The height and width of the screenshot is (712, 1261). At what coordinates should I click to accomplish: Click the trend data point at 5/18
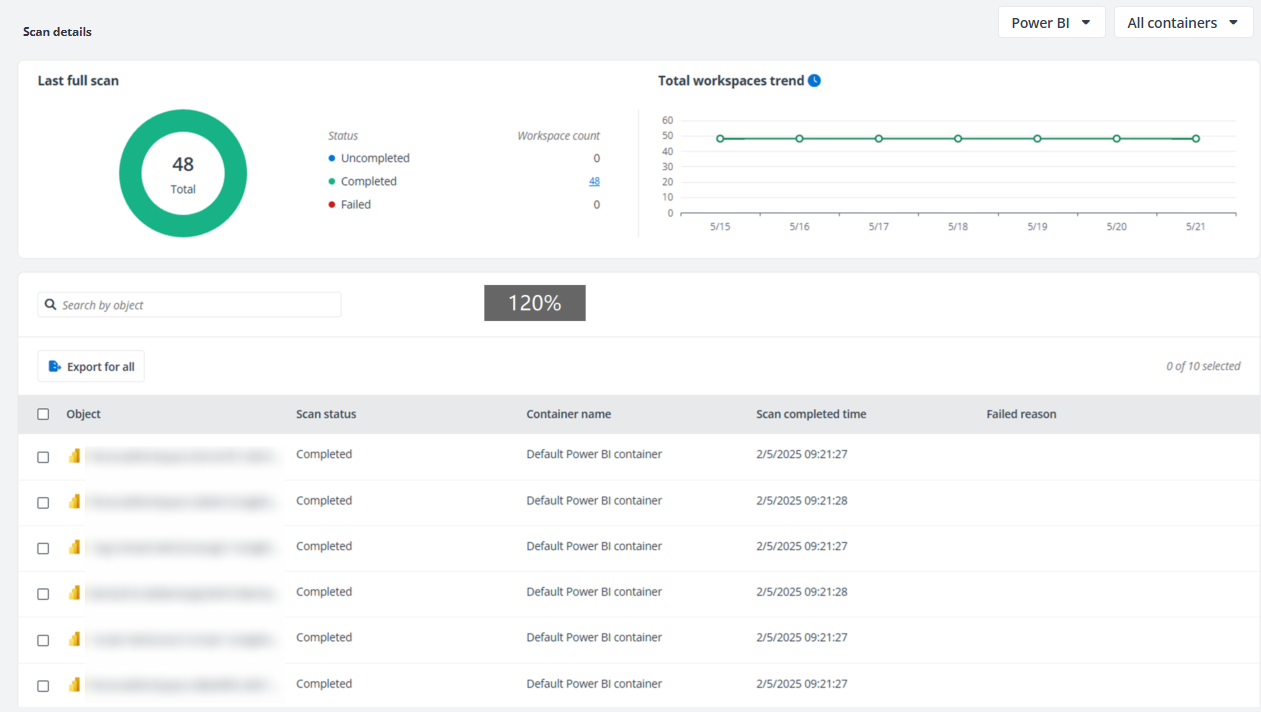[958, 139]
